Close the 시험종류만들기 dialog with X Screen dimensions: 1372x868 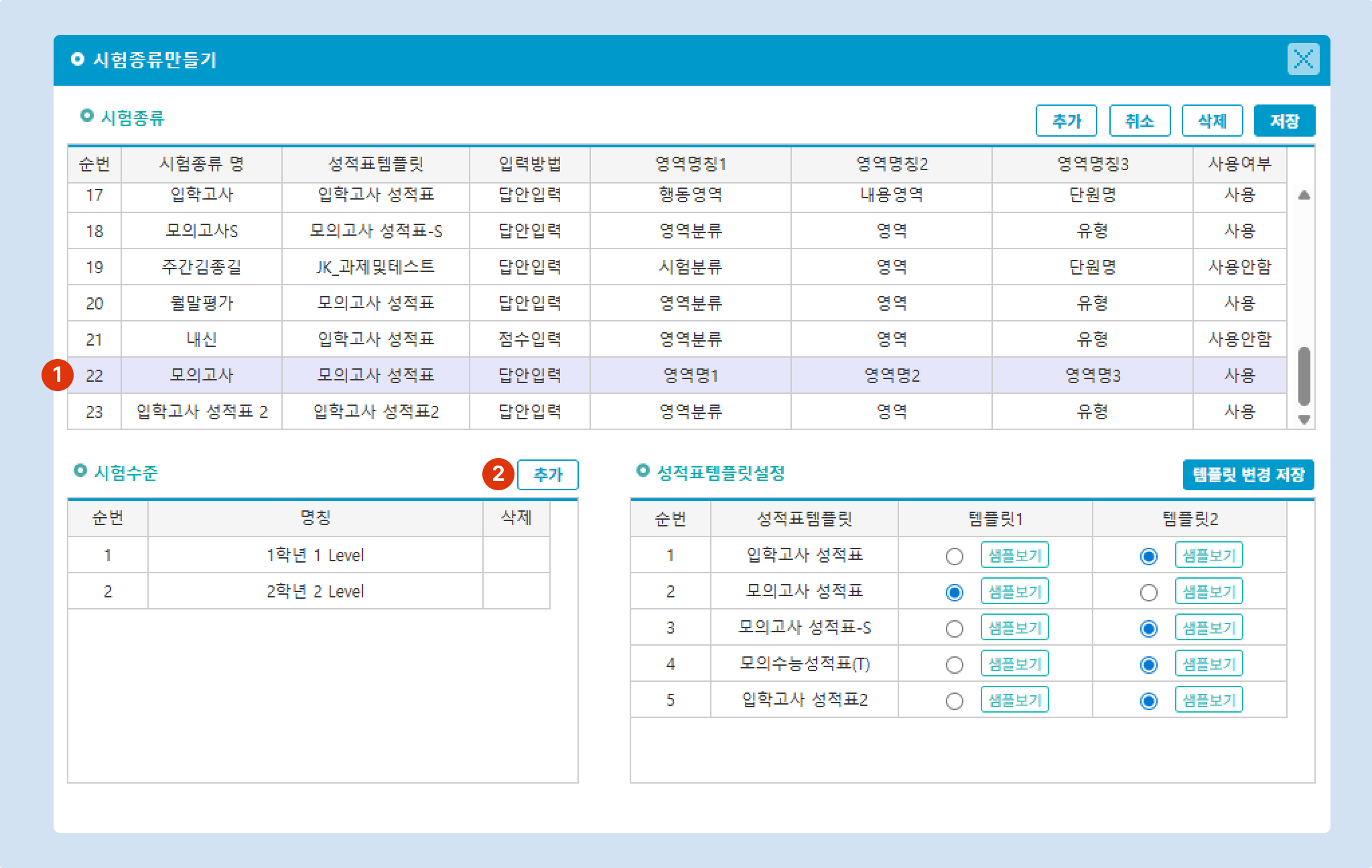1303,59
